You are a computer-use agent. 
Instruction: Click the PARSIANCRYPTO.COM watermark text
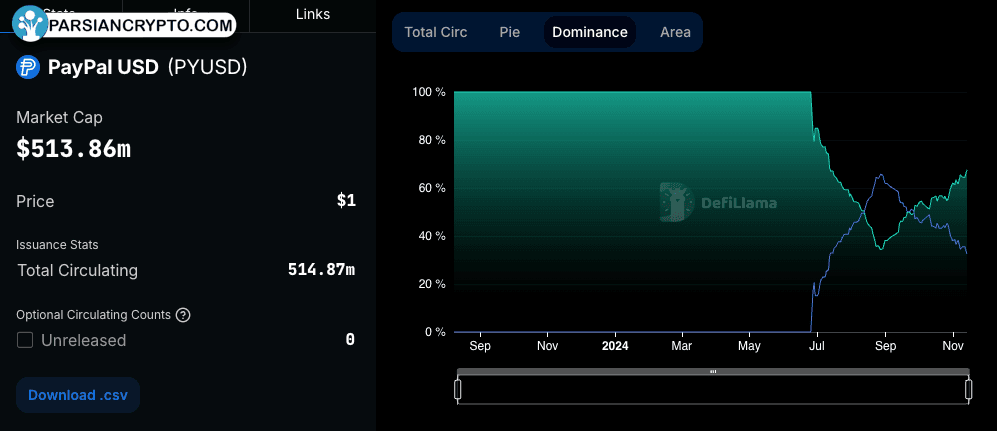141,26
